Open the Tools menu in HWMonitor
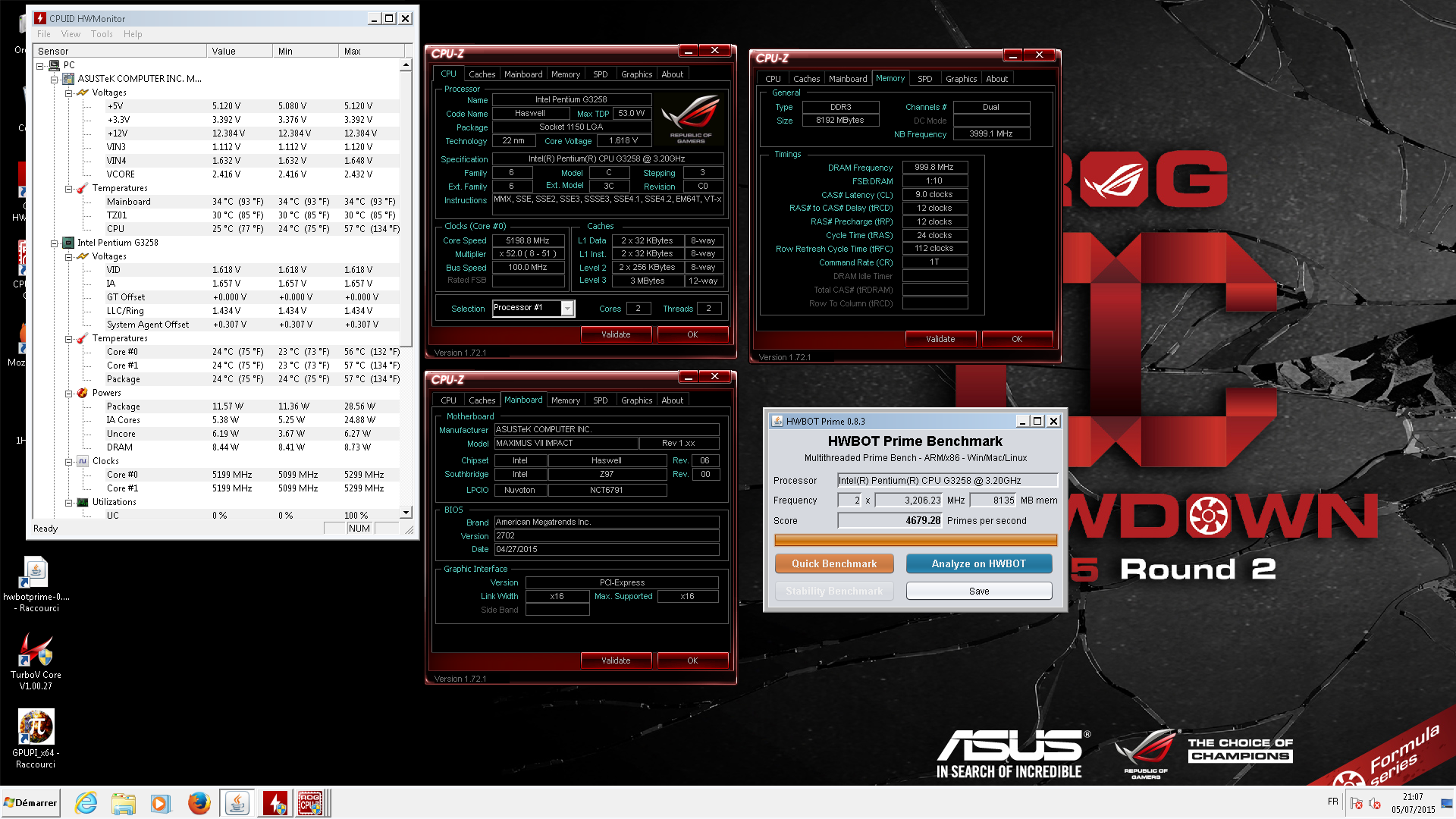 point(102,34)
